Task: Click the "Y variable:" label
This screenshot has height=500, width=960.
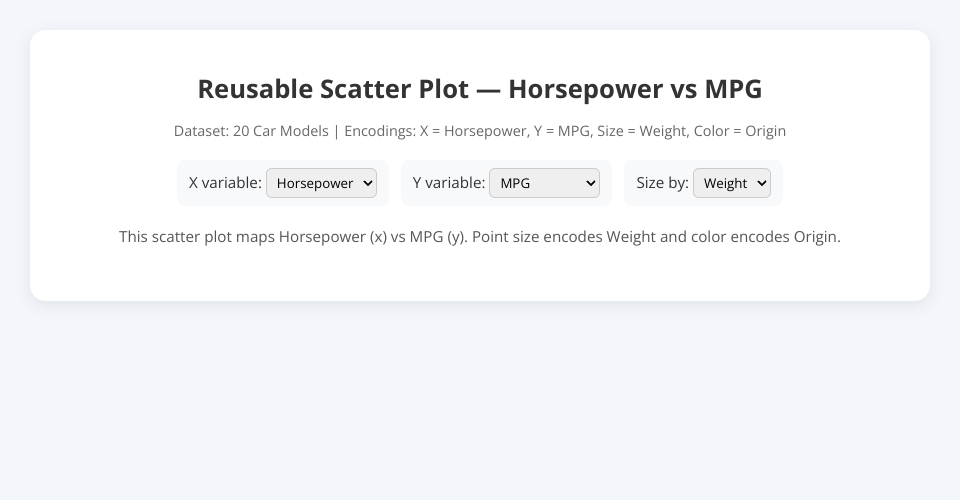Action: click(x=448, y=183)
